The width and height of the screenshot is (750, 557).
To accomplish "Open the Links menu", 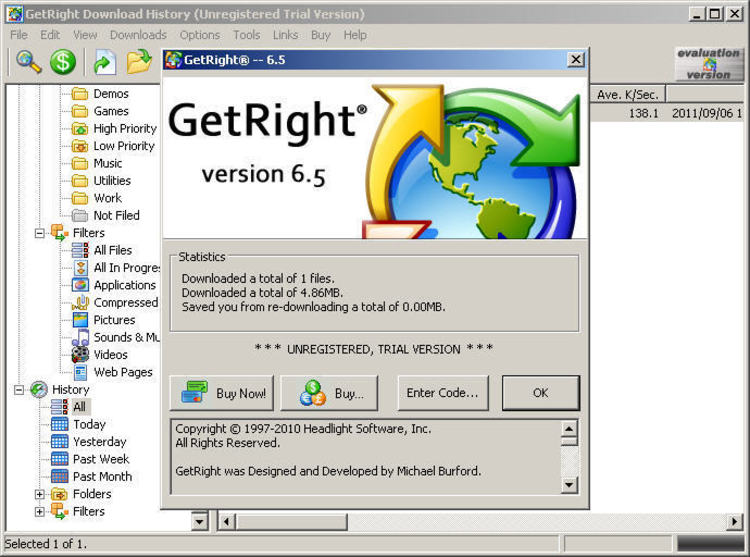I will [285, 35].
